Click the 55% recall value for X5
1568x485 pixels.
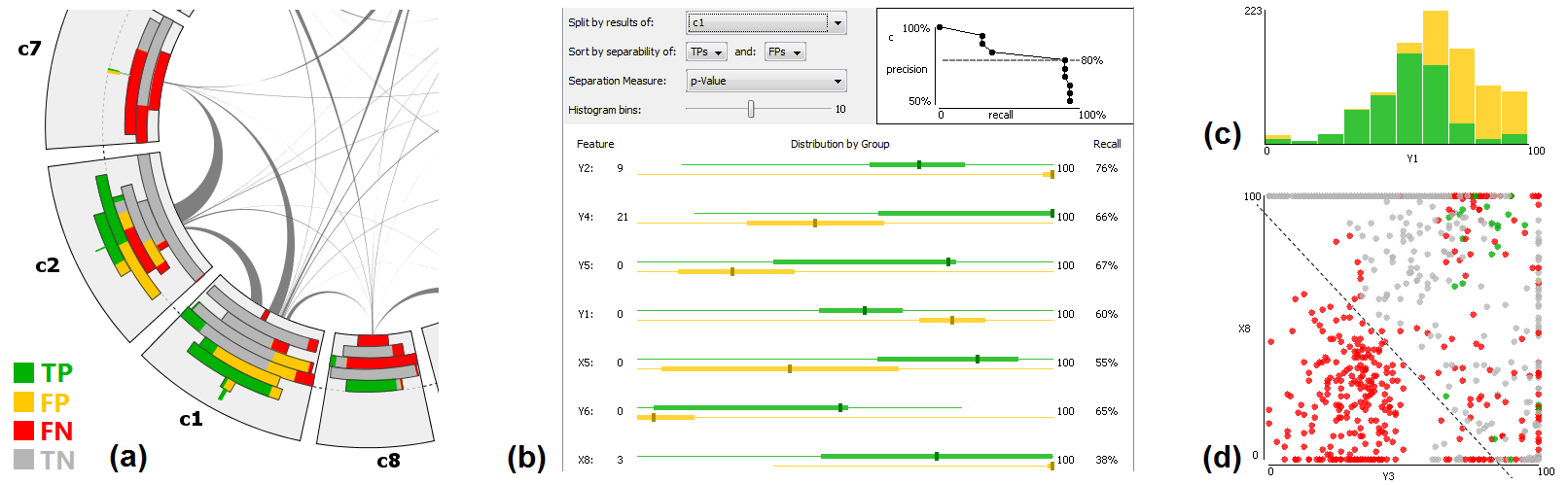pyautogui.click(x=1106, y=363)
